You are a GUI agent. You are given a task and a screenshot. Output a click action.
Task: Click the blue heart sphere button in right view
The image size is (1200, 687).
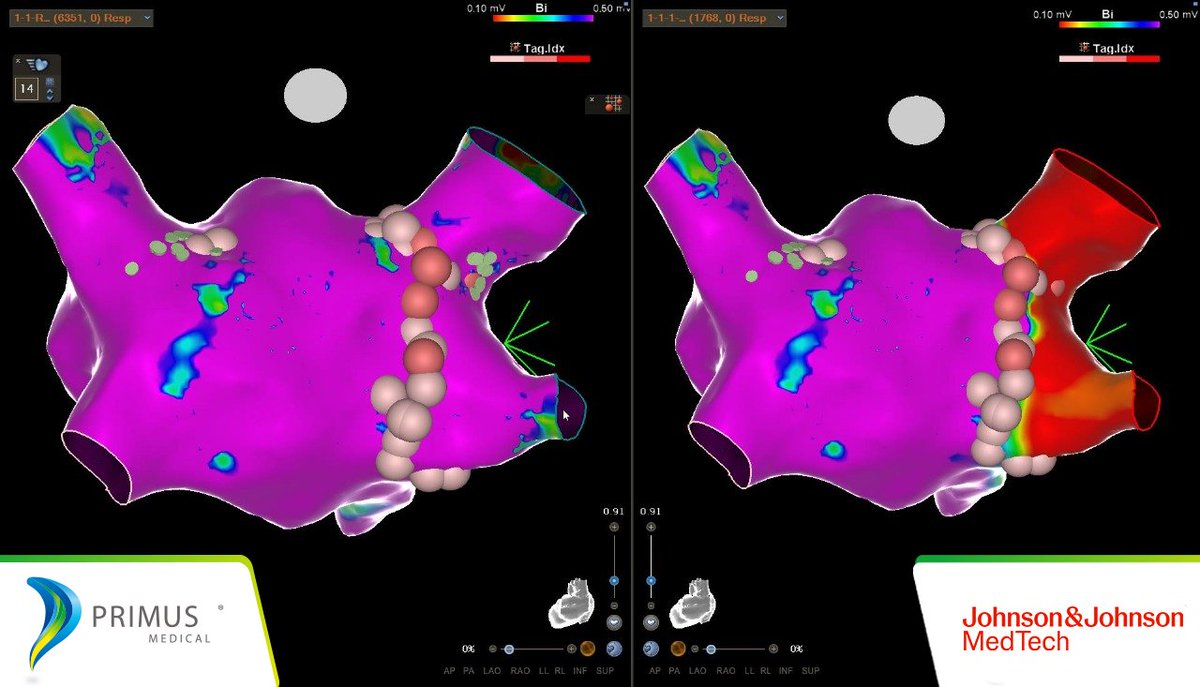[x=651, y=648]
